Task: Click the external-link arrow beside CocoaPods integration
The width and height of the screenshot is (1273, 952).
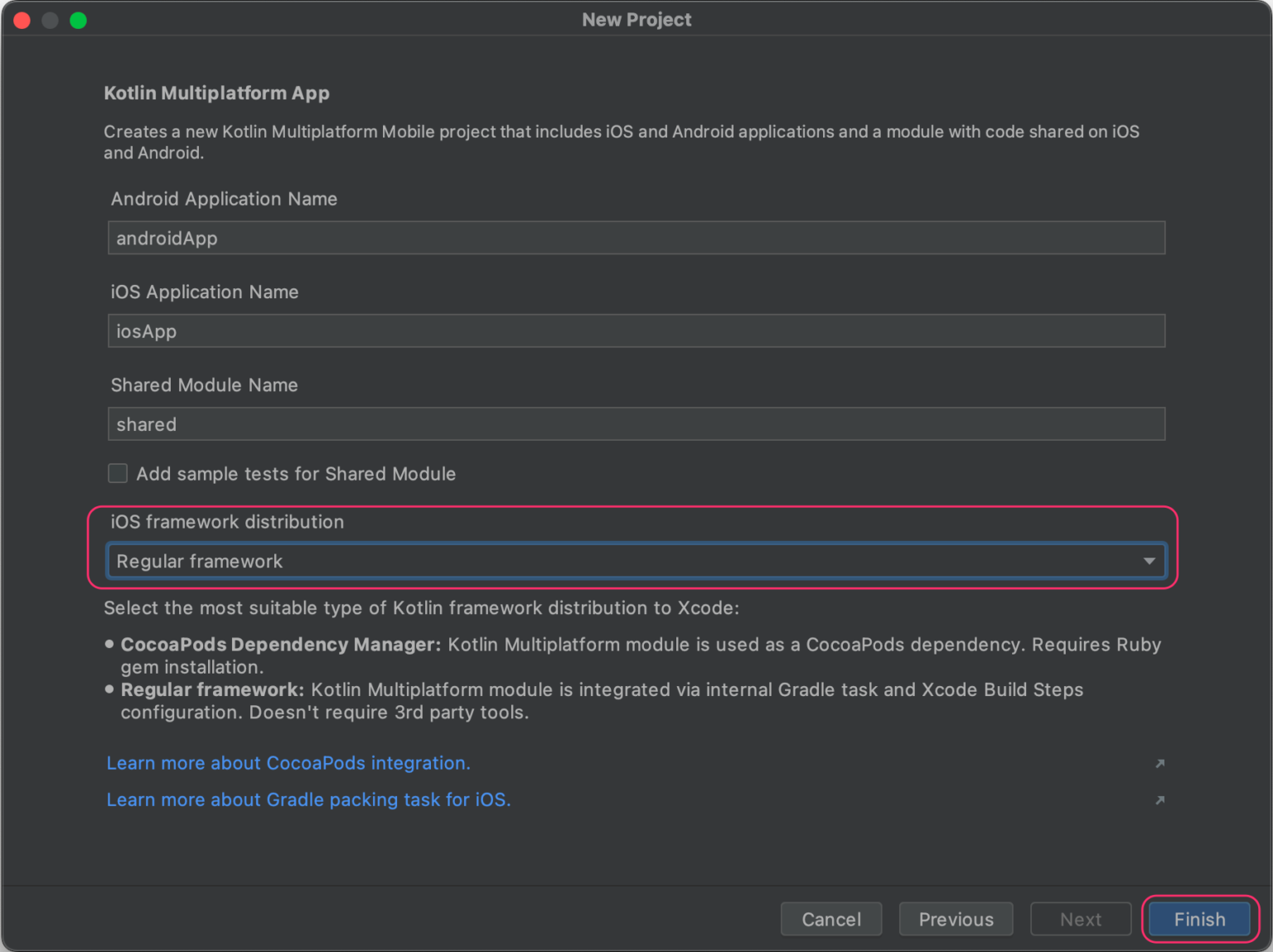Action: coord(1159,763)
